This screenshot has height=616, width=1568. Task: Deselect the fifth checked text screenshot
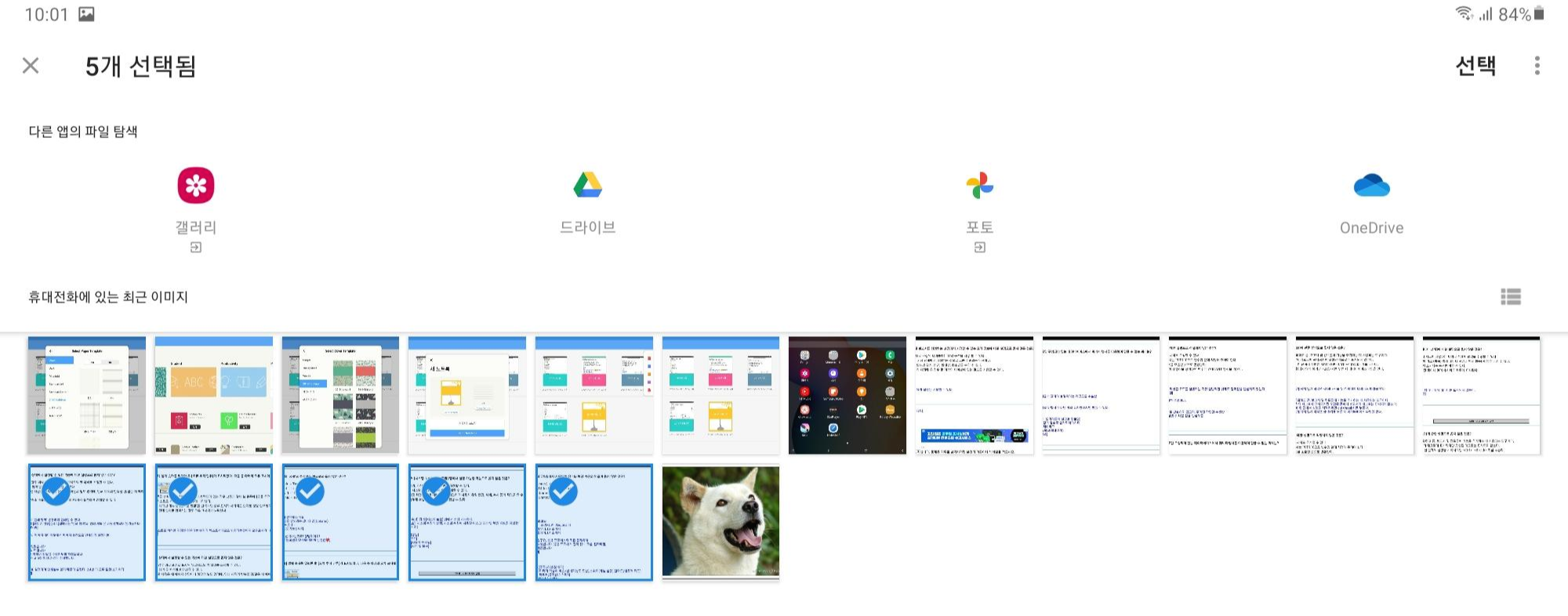click(593, 522)
